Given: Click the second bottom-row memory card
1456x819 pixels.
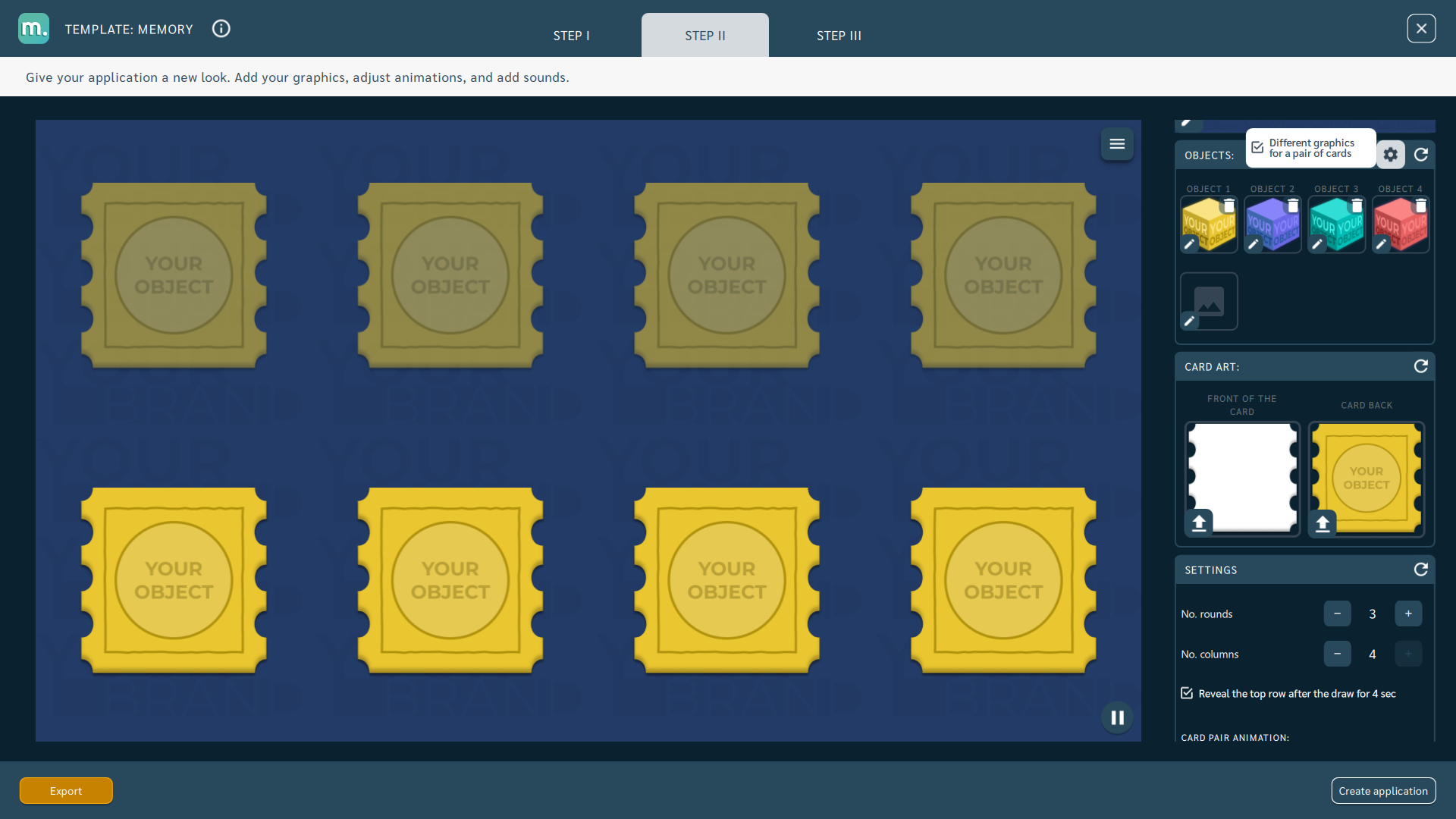Looking at the screenshot, I should click(450, 581).
